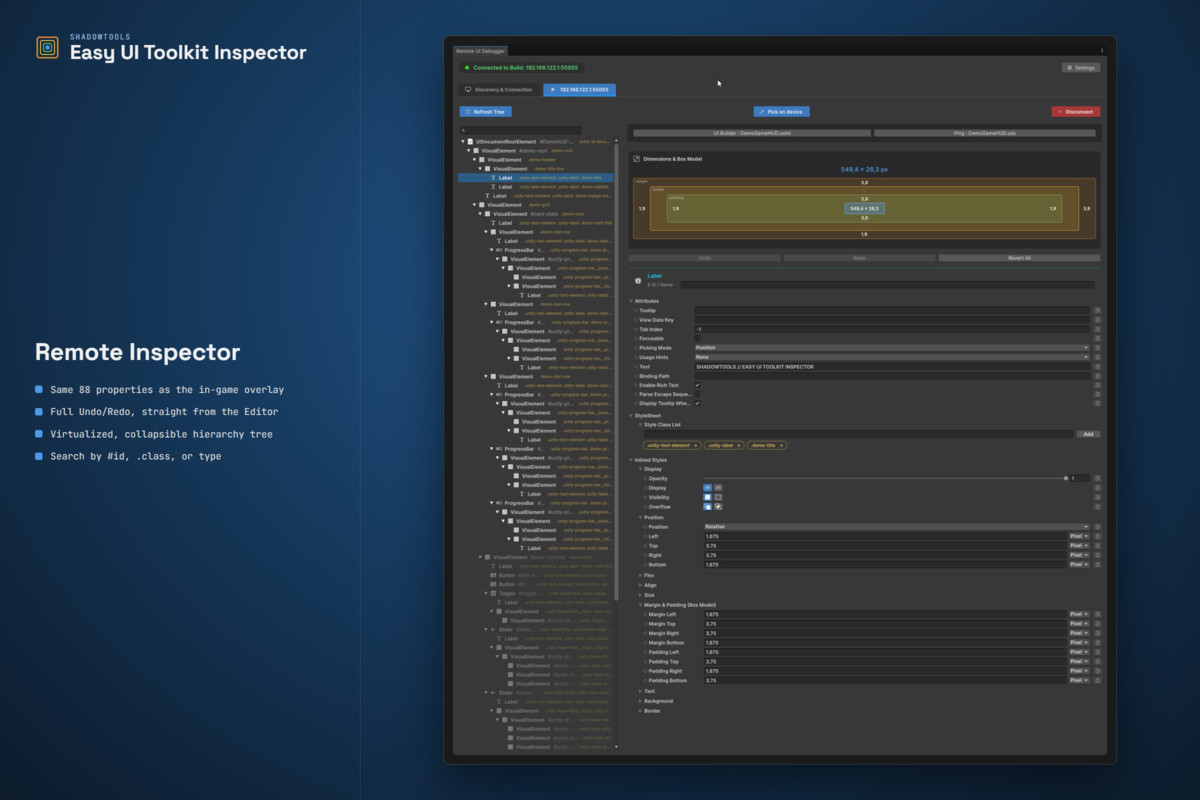Viewport: 1200px width, 800px height.
Task: Click revert icon on Focusable row
Action: 1097,338
